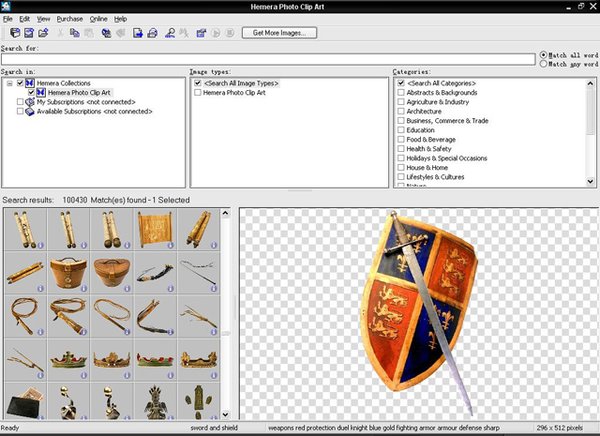600x436 pixels.
Task: Click the Business, Commerce & Trade label
Action: point(447,121)
